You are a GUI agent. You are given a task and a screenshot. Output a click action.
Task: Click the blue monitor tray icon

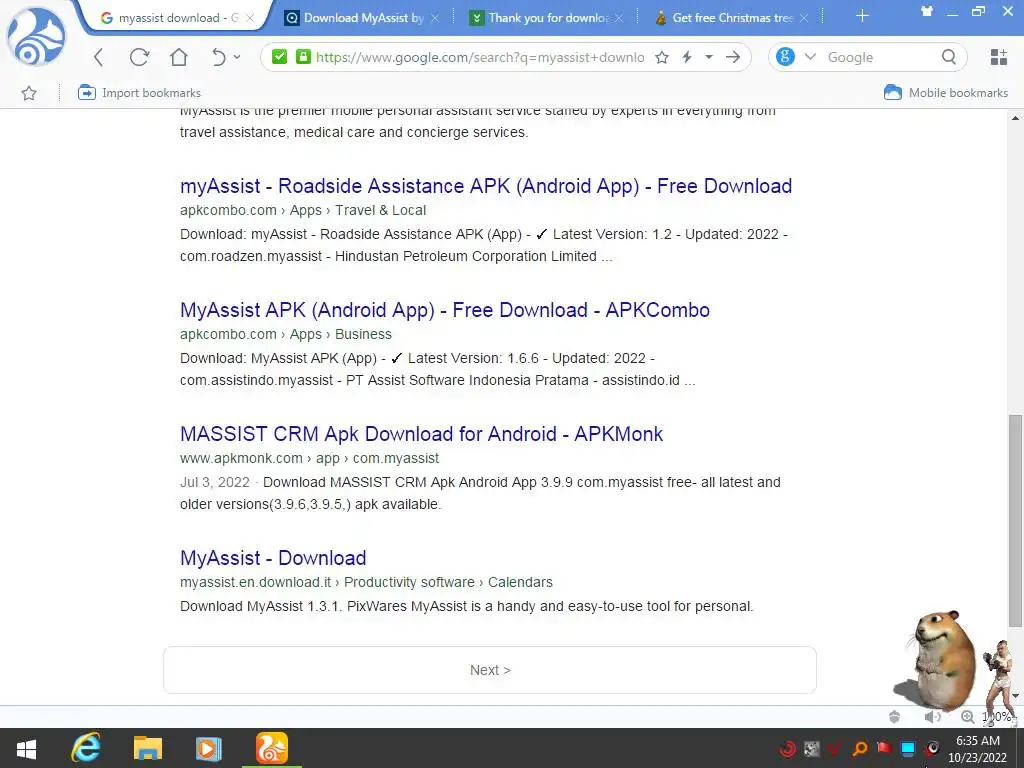pos(908,748)
